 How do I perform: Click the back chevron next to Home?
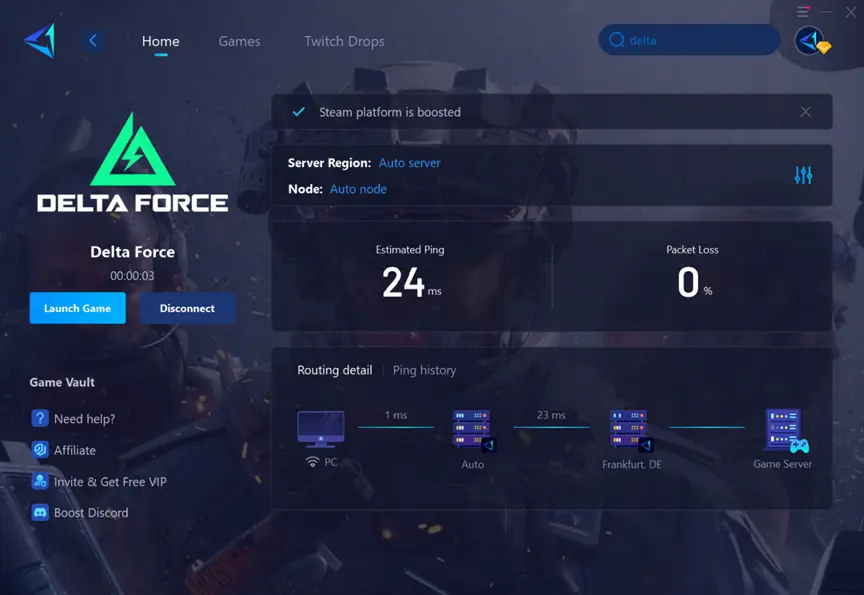tap(93, 41)
